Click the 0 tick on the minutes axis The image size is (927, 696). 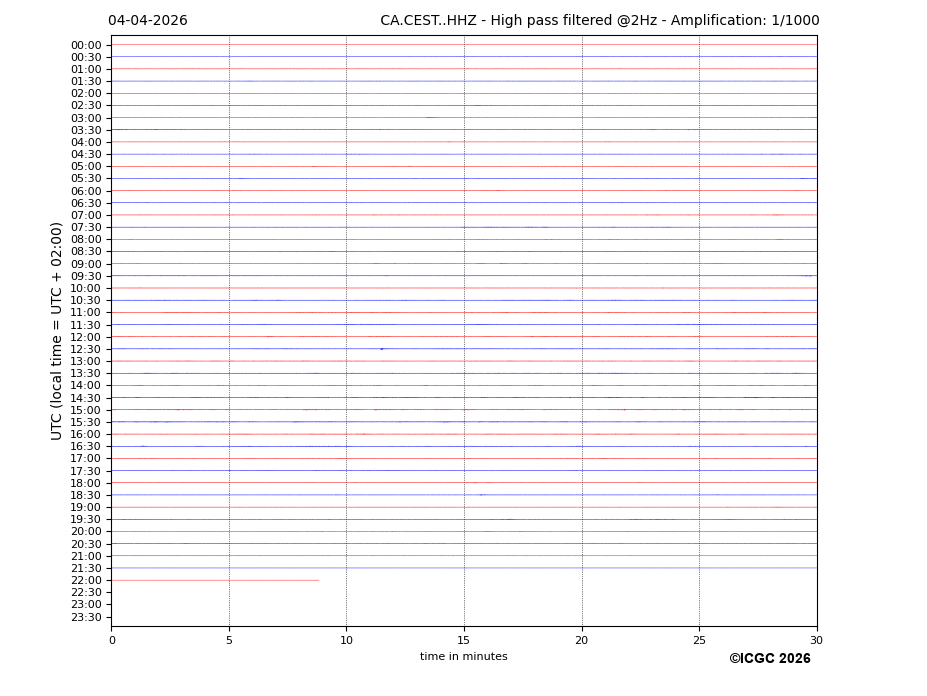(x=112, y=640)
